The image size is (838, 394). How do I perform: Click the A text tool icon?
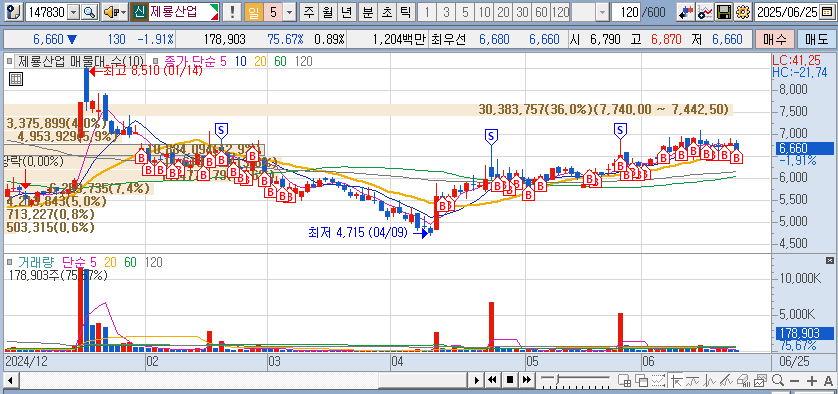(828, 381)
